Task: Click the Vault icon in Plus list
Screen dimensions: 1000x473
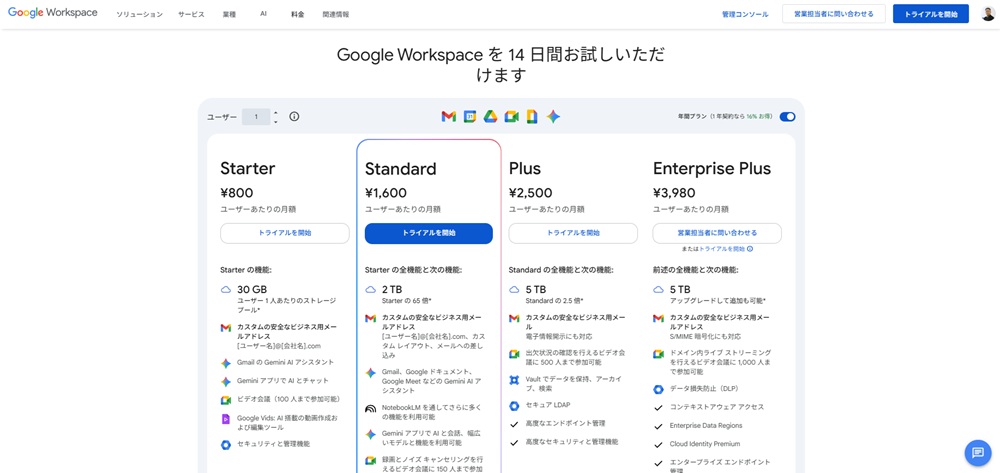Action: [514, 380]
